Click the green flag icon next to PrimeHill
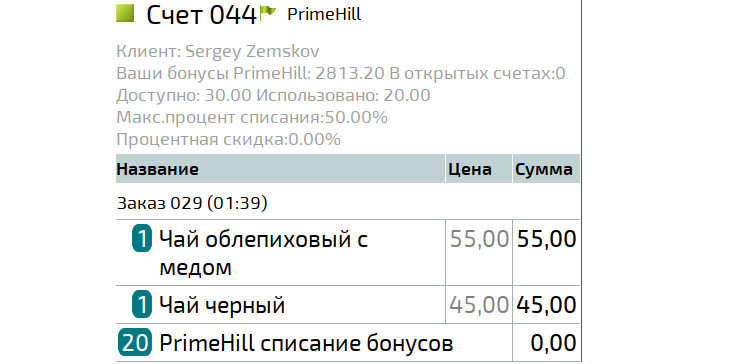Screen dimensions: 739x364 tap(267, 13)
